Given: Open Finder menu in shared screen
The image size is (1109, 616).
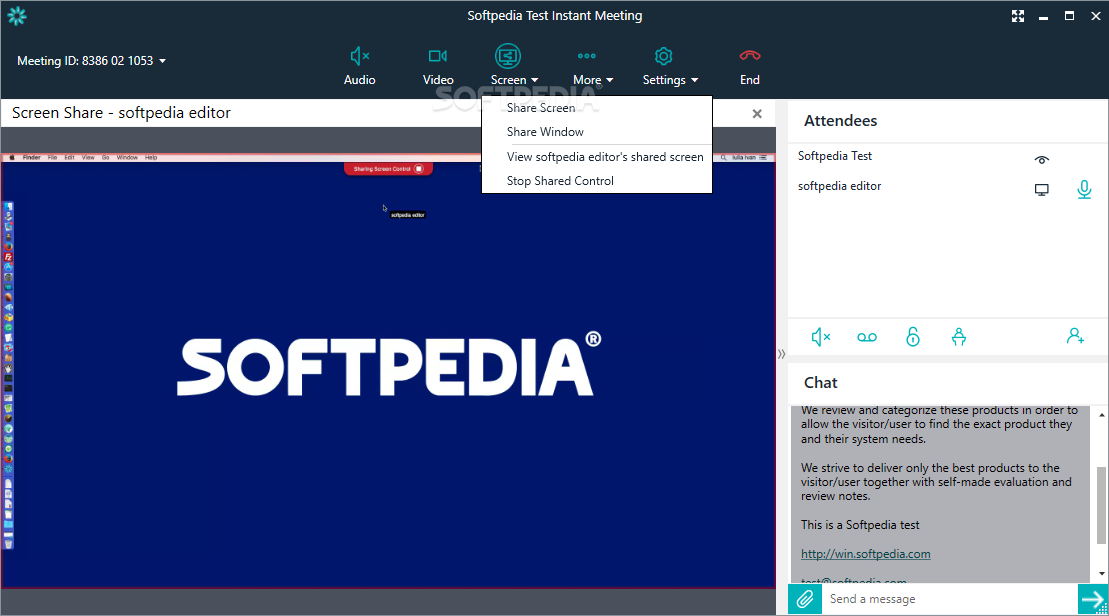Looking at the screenshot, I should (x=31, y=158).
